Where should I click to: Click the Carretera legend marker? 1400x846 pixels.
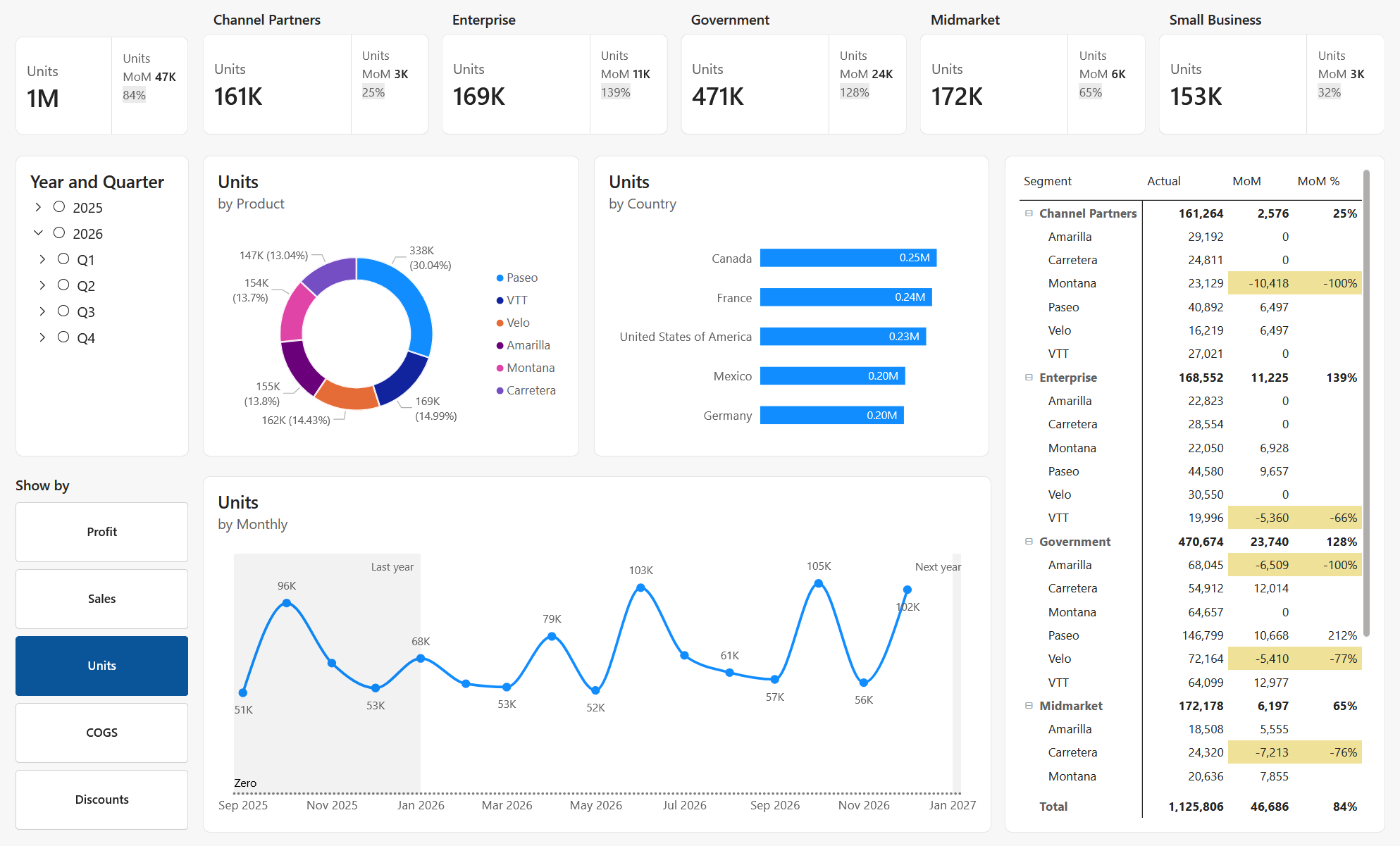click(500, 391)
